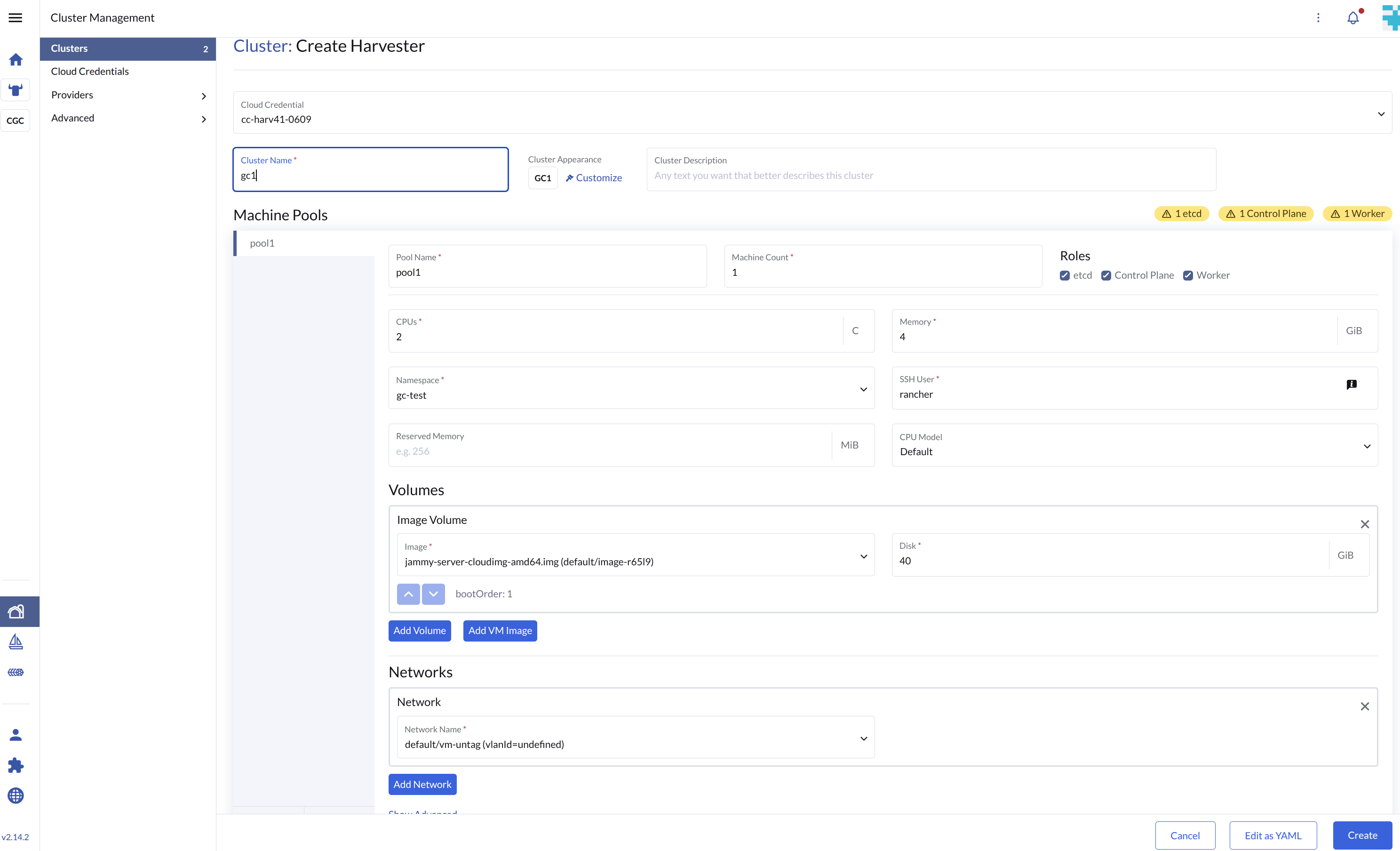The image size is (1400, 851).
Task: Focus the Pool Name field
Action: pyautogui.click(x=548, y=266)
